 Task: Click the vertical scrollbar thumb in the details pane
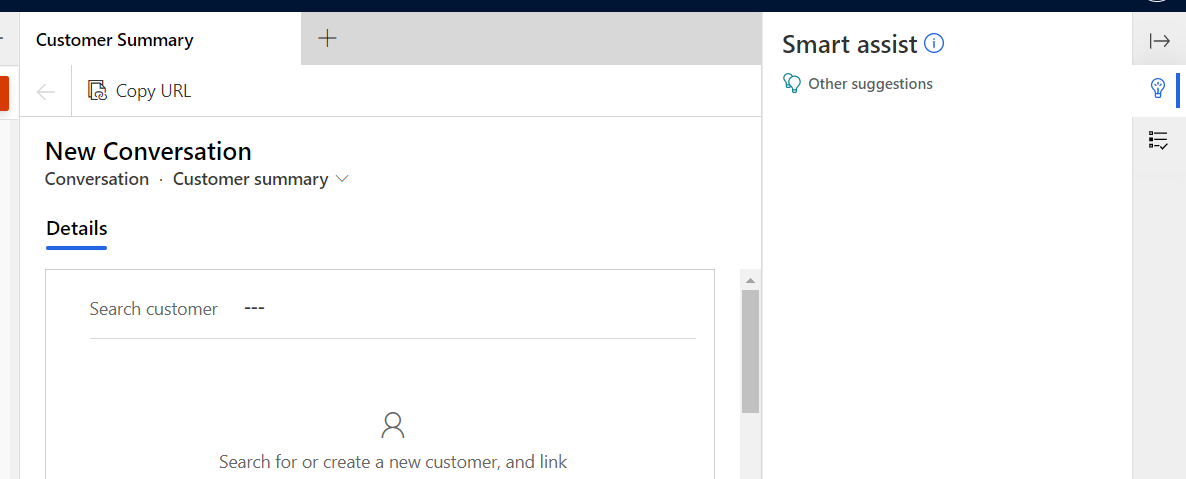[x=750, y=351]
